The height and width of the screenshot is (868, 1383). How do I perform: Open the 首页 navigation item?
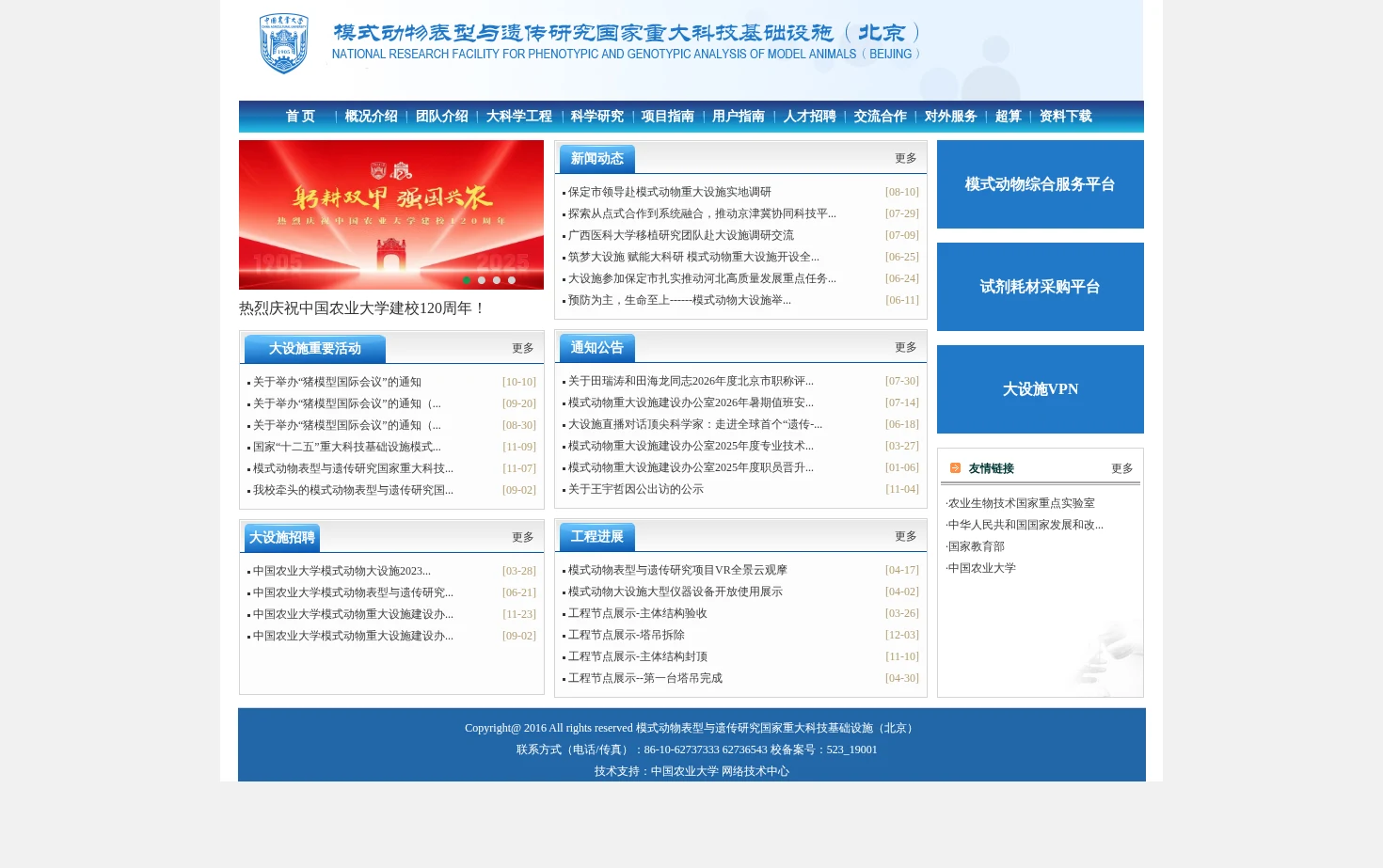click(x=300, y=117)
